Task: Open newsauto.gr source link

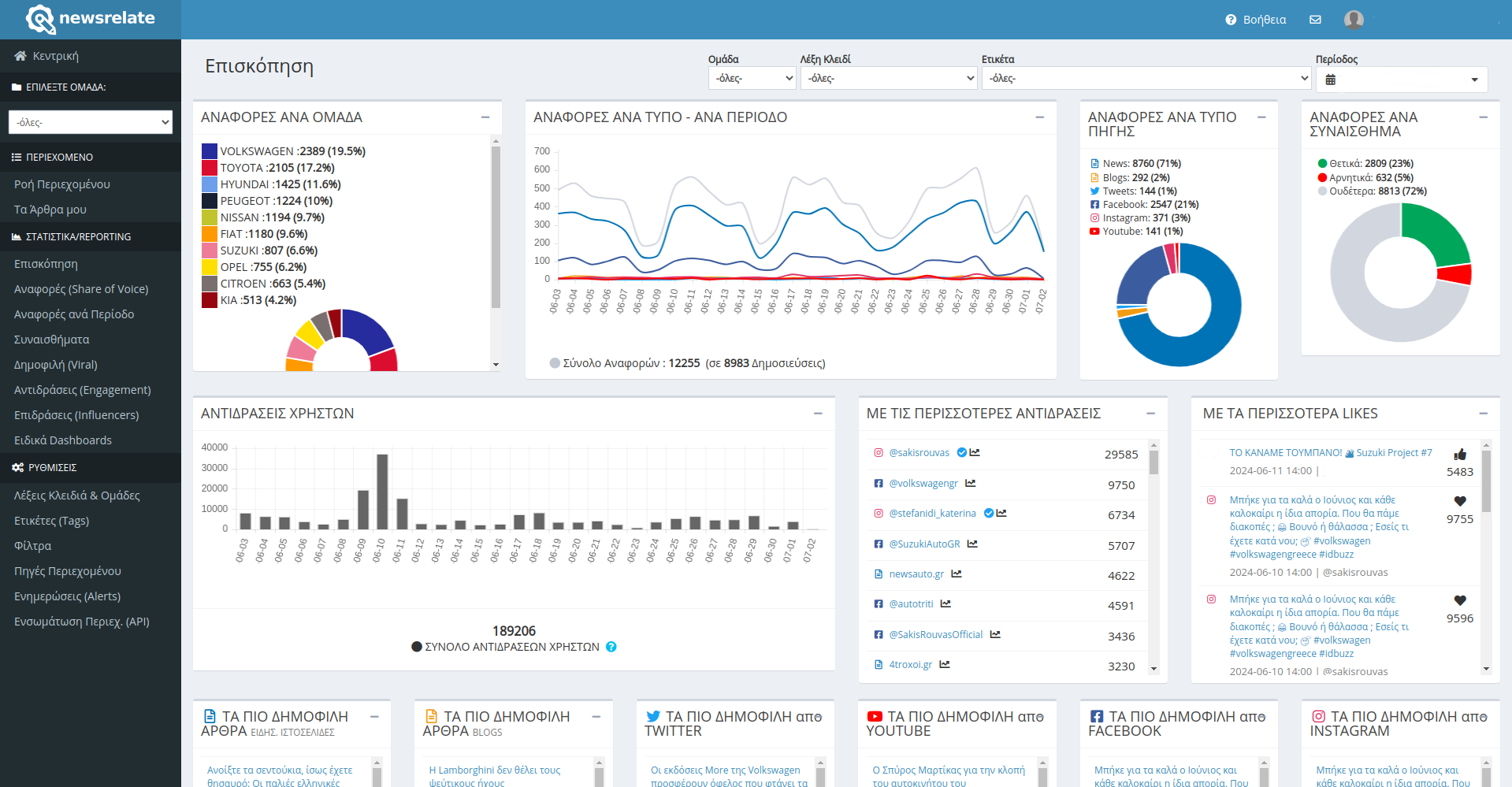Action: pyautogui.click(x=916, y=574)
